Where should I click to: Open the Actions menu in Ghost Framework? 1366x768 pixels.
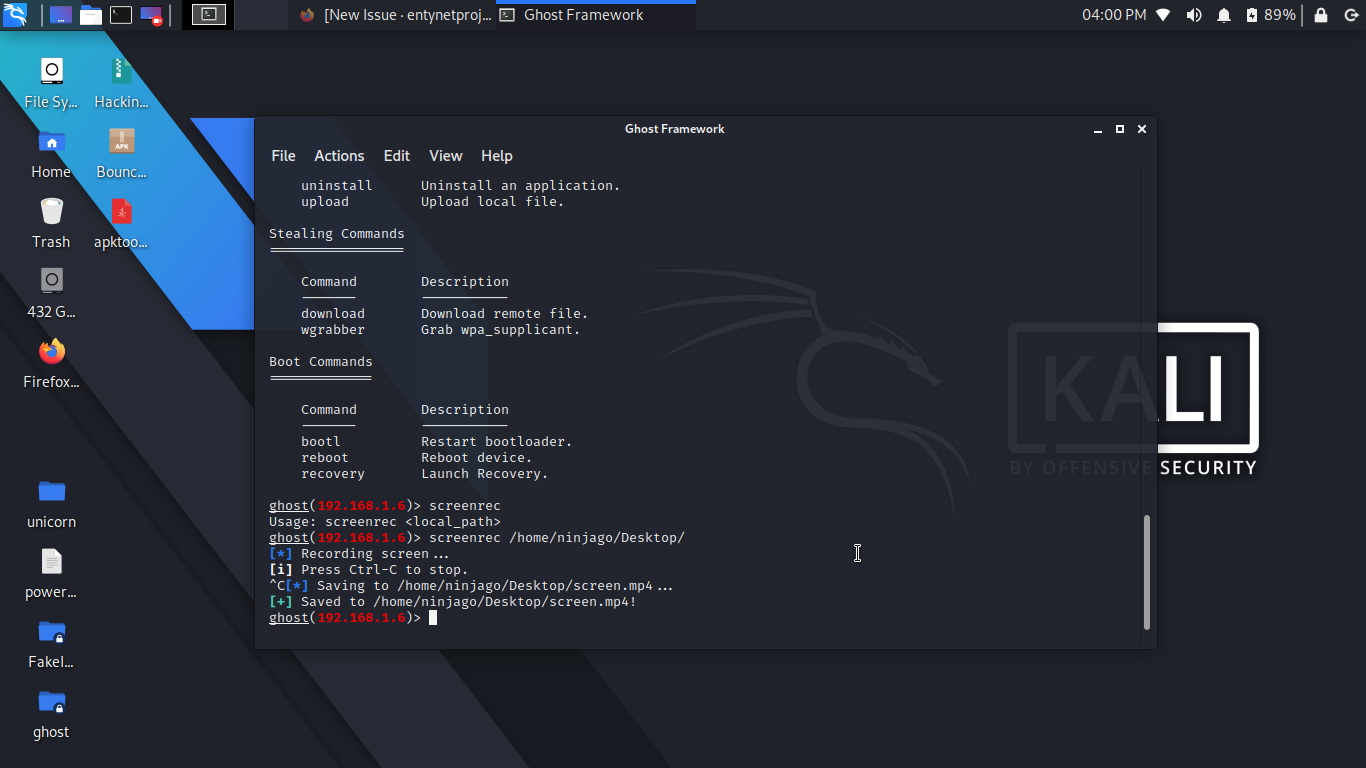(339, 156)
